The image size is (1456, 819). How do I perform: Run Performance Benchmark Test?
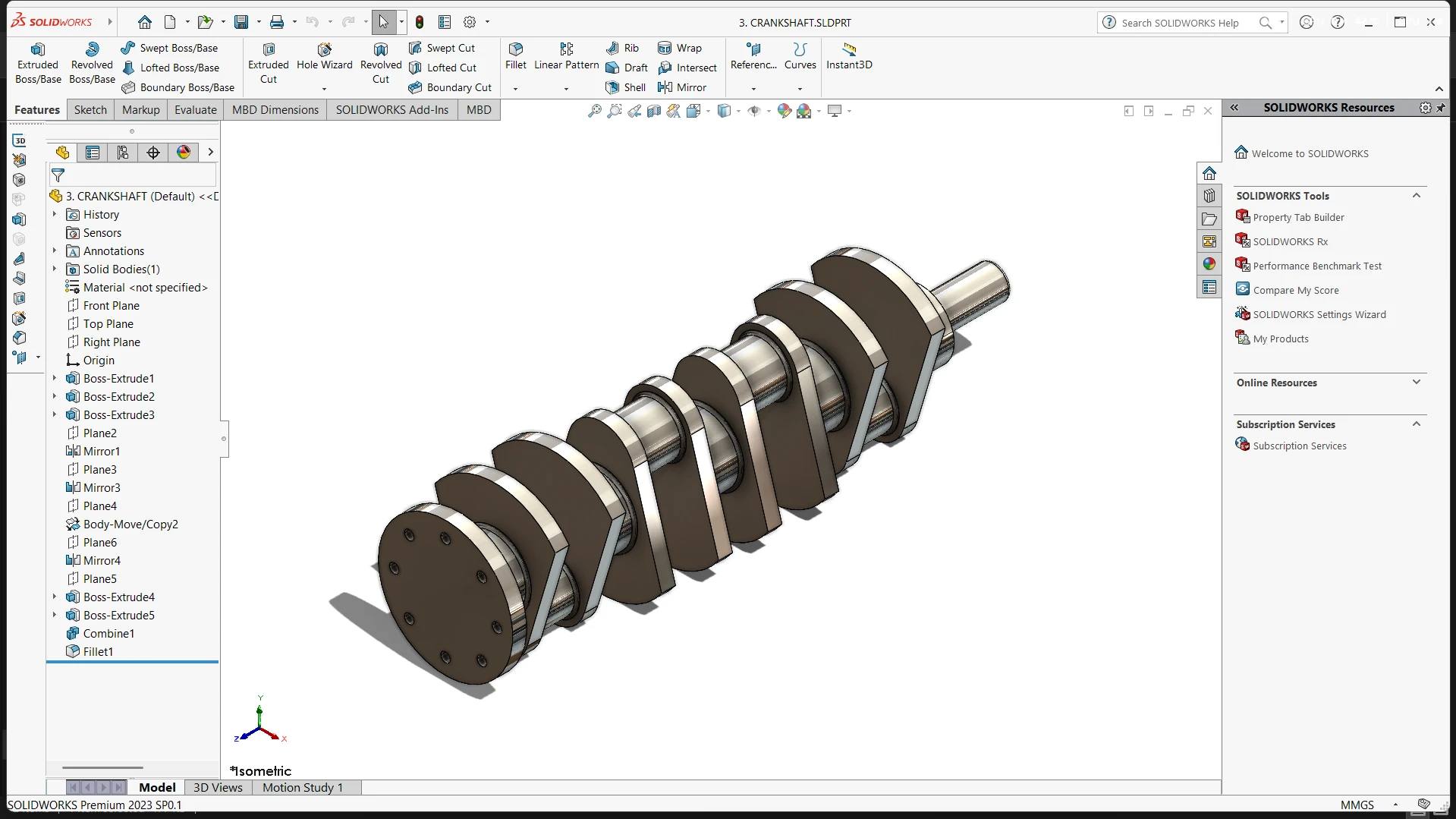(x=1318, y=266)
